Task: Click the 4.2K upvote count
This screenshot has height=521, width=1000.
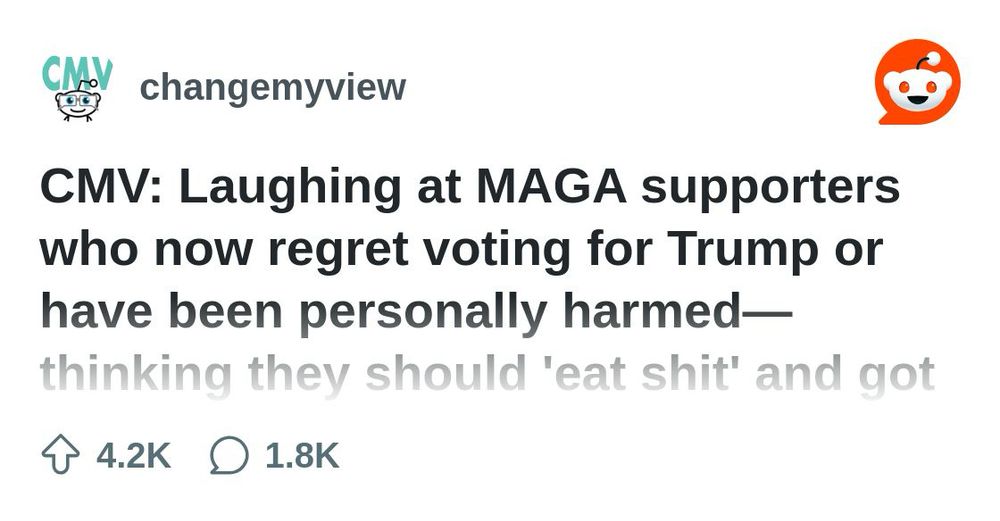Action: [133, 456]
